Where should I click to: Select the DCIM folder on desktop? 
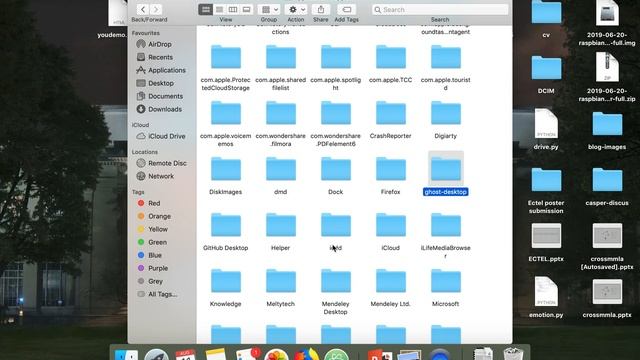546,68
